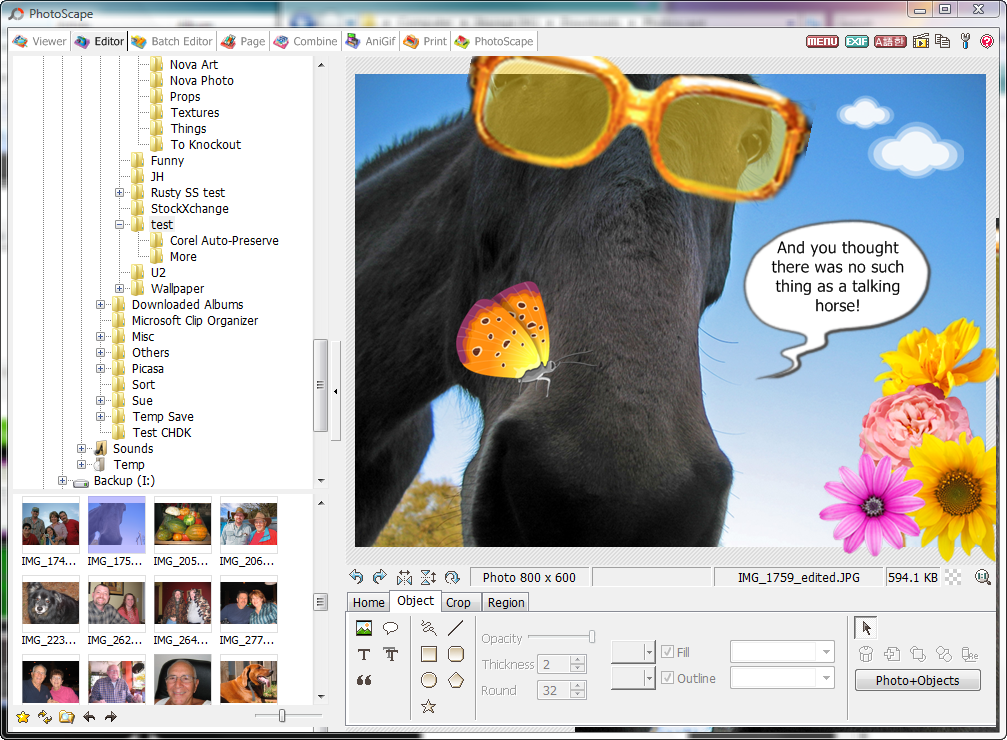Image resolution: width=1007 pixels, height=740 pixels.
Task: Adjust the thumbnail size slider
Action: pos(282,716)
